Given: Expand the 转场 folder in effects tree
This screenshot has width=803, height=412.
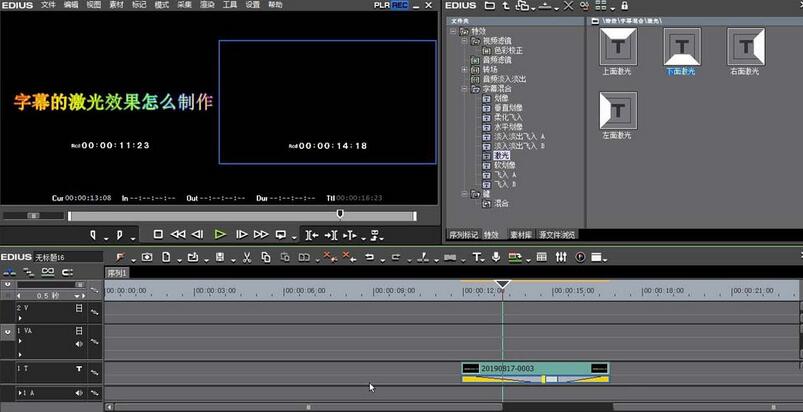Looking at the screenshot, I should [464, 70].
